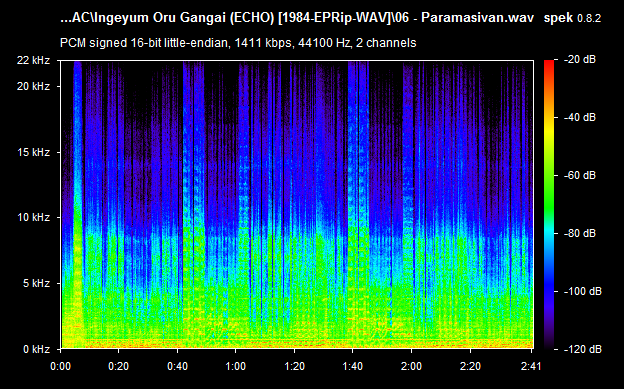Click the 1:40 time axis marker

353,366
